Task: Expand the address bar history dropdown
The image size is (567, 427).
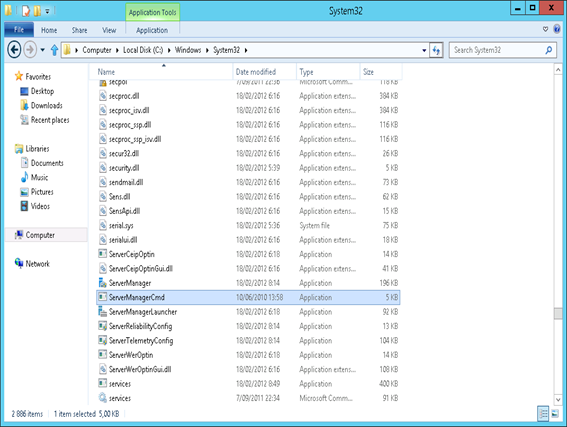Action: 424,50
